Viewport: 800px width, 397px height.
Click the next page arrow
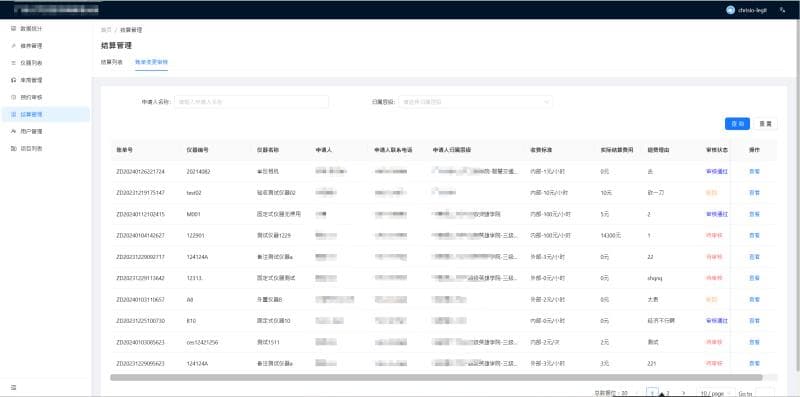click(x=683, y=393)
